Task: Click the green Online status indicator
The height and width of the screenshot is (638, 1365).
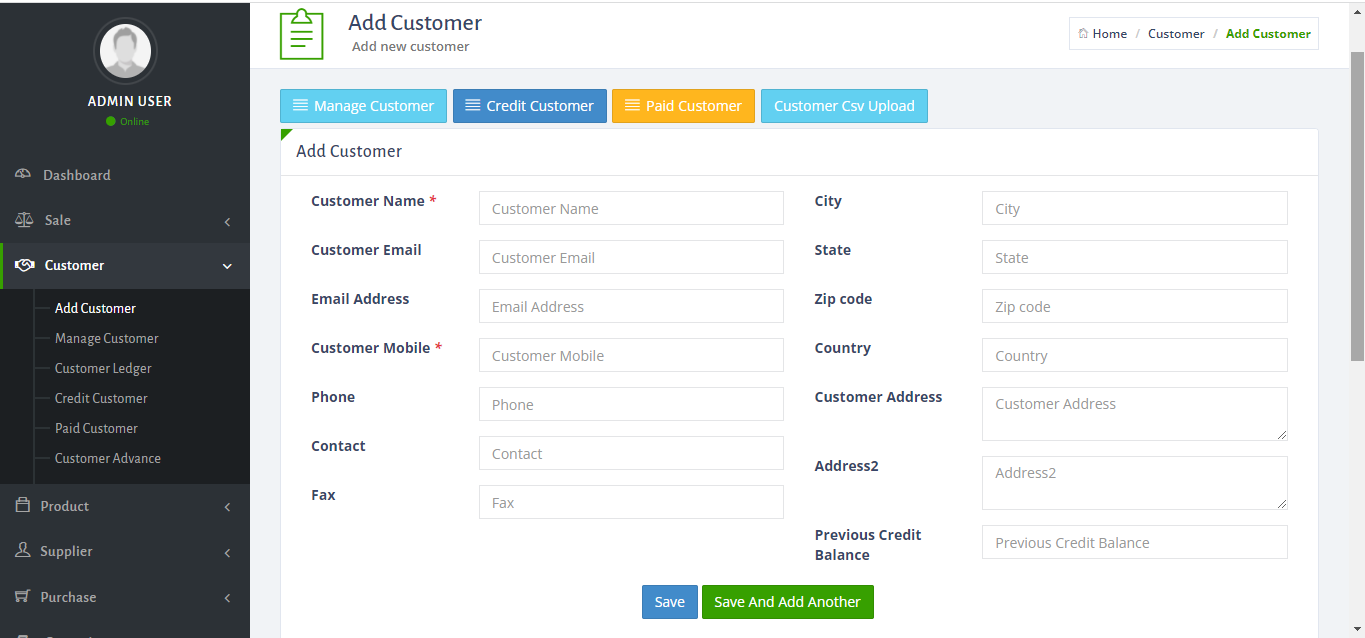Action: tap(110, 121)
